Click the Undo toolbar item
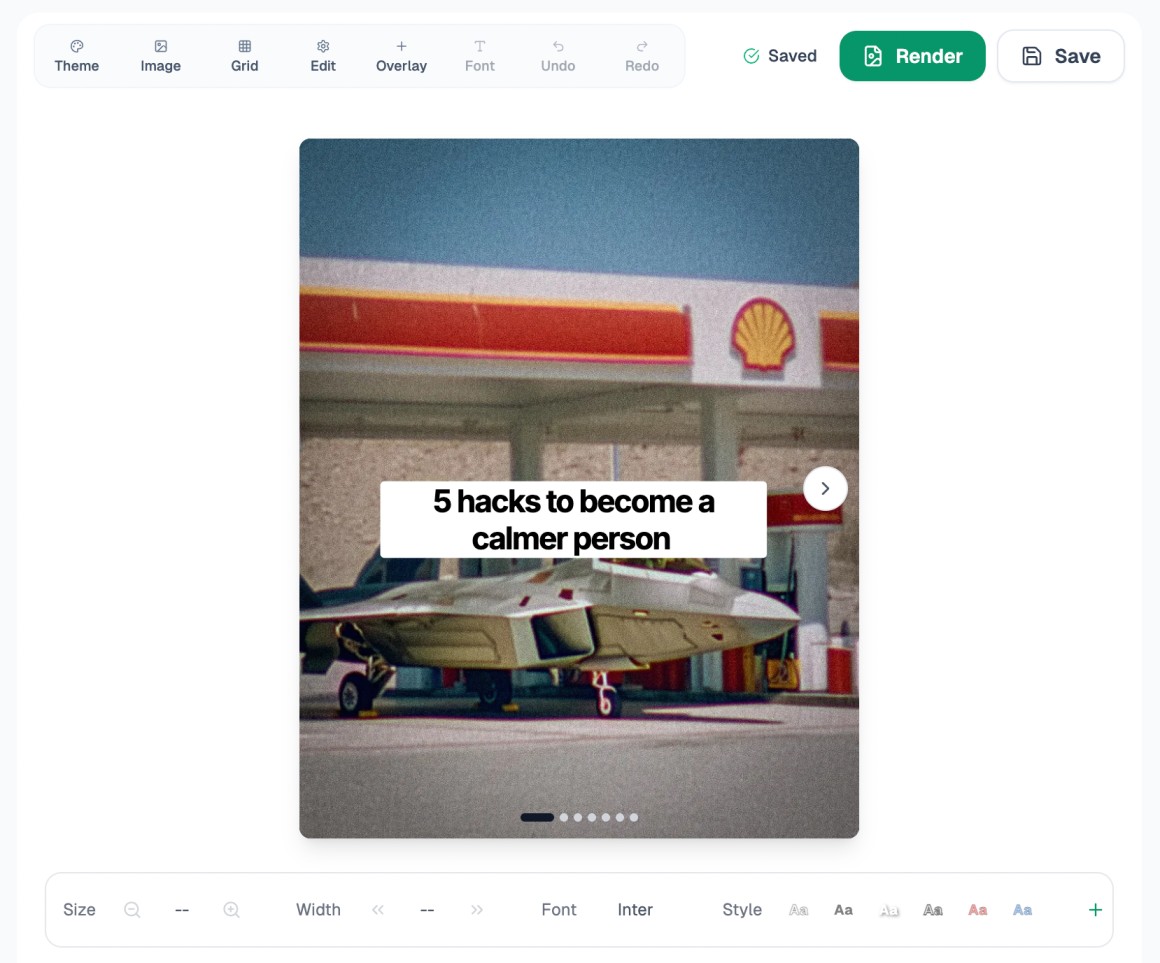 point(558,56)
